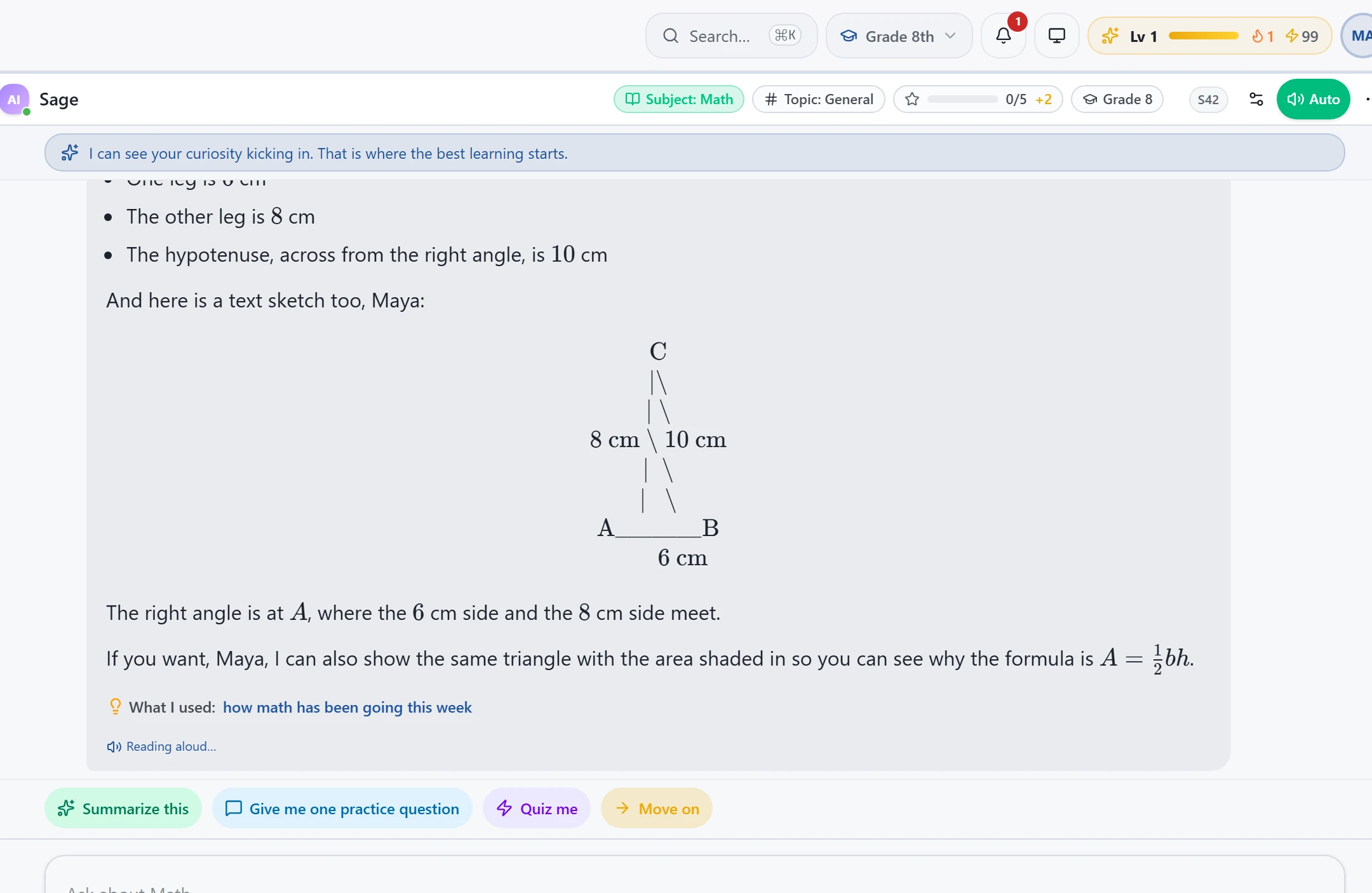Click 'The right angle is at A' sentence
This screenshot has height=893, width=1372.
[414, 613]
